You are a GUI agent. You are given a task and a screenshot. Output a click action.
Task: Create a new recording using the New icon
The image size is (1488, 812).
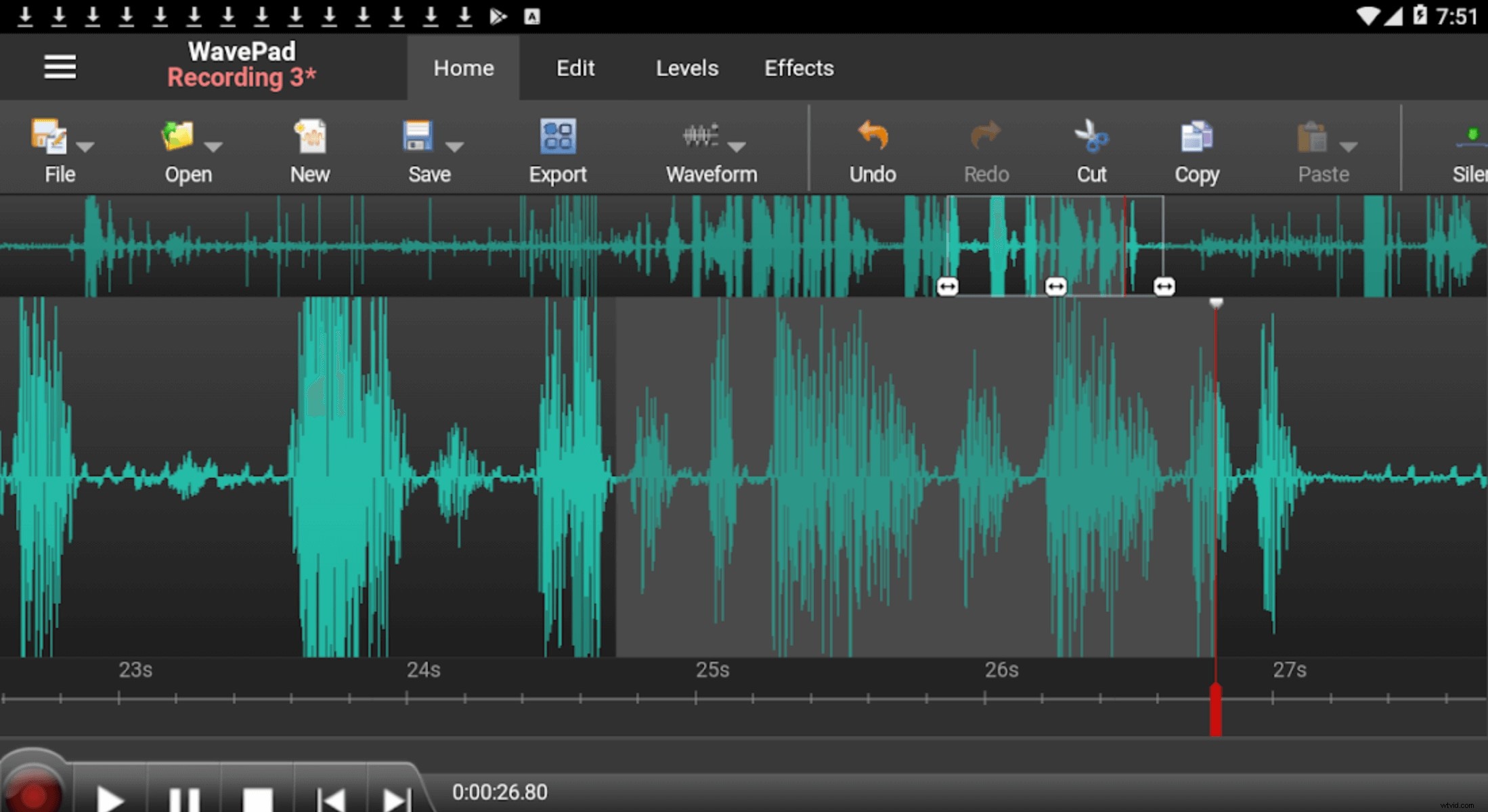click(x=309, y=135)
